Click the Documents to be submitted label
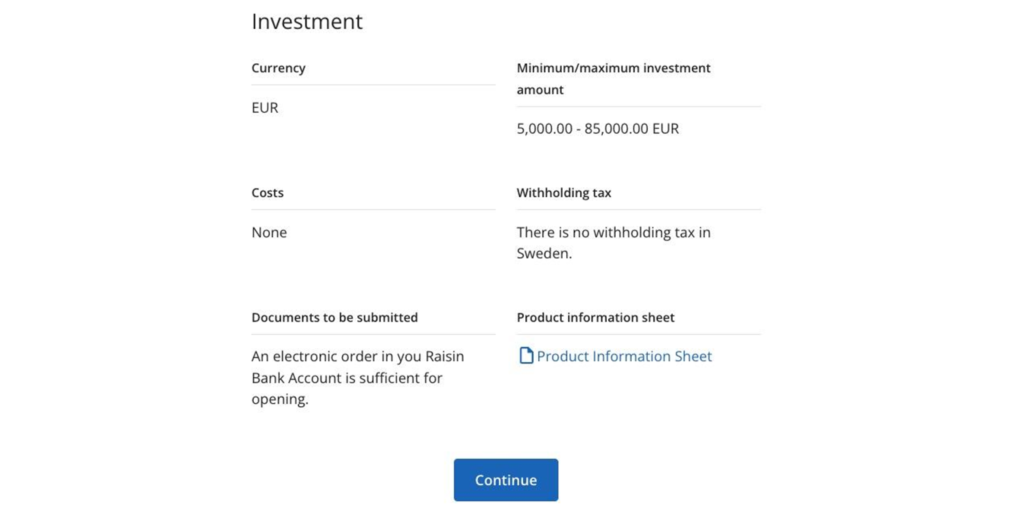 pos(334,317)
